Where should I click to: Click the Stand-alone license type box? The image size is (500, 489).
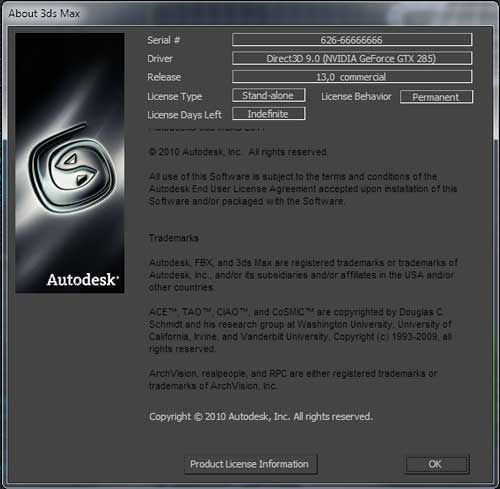pos(269,95)
